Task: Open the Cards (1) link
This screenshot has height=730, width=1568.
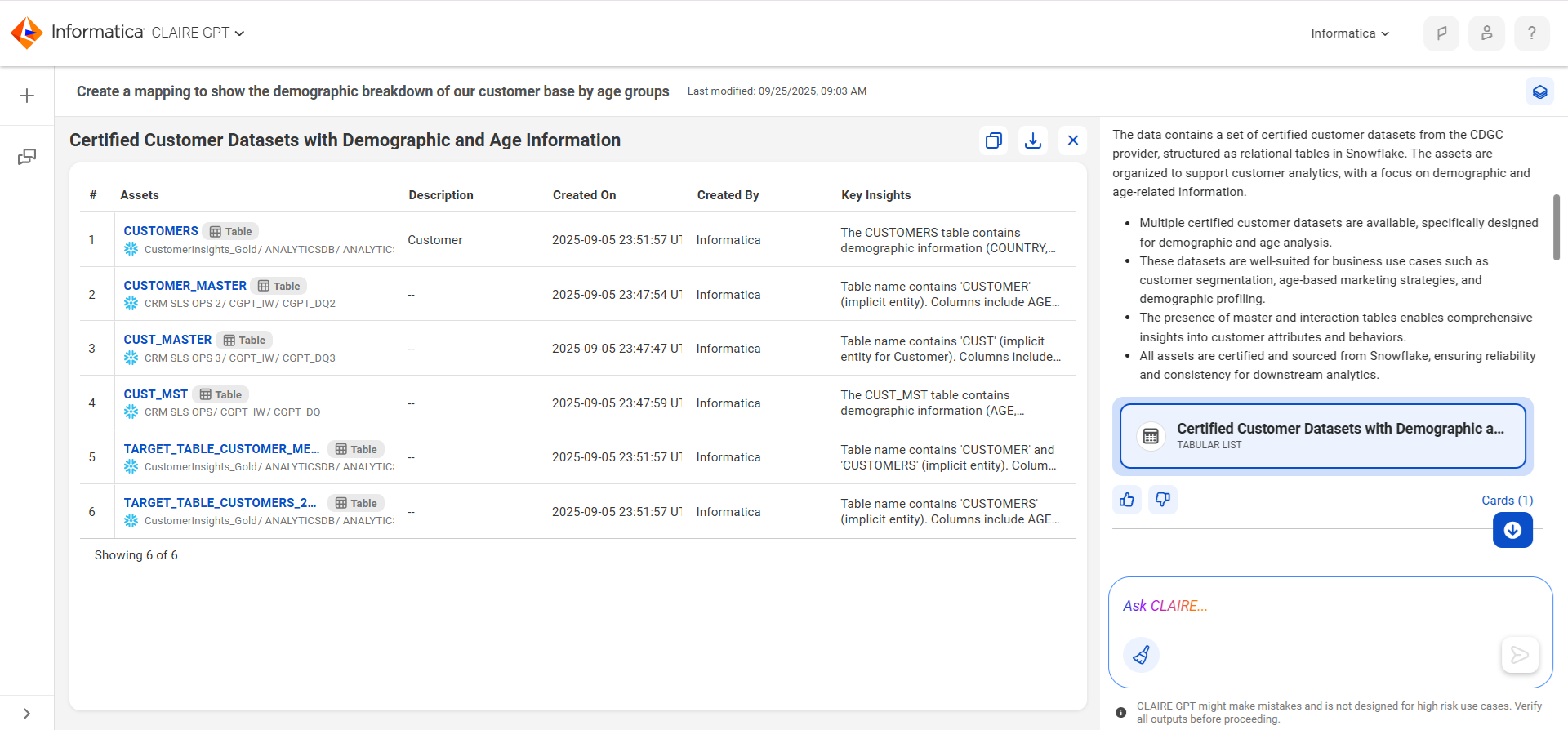Action: point(1507,501)
